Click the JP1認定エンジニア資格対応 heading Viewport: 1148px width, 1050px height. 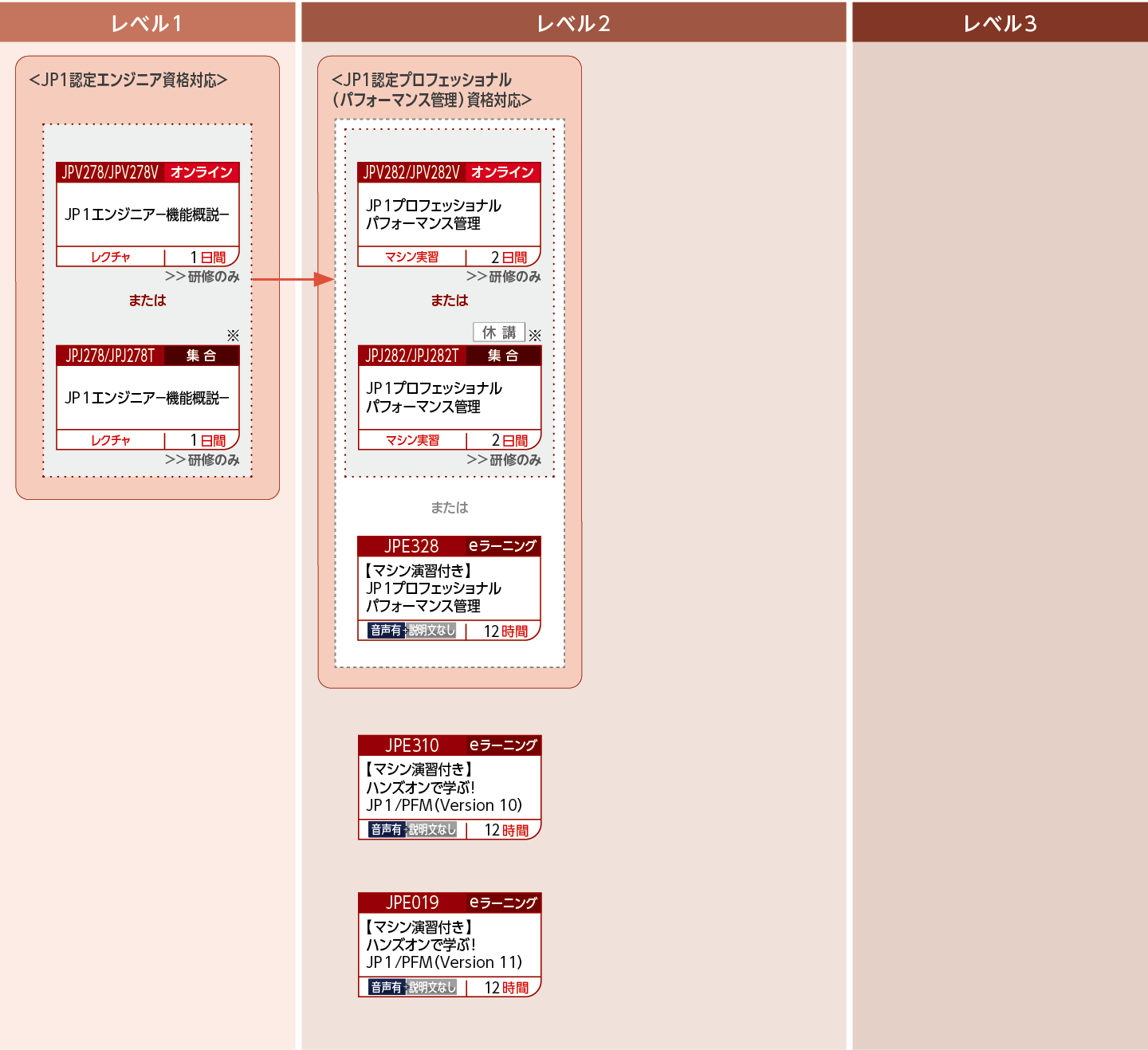128,80
